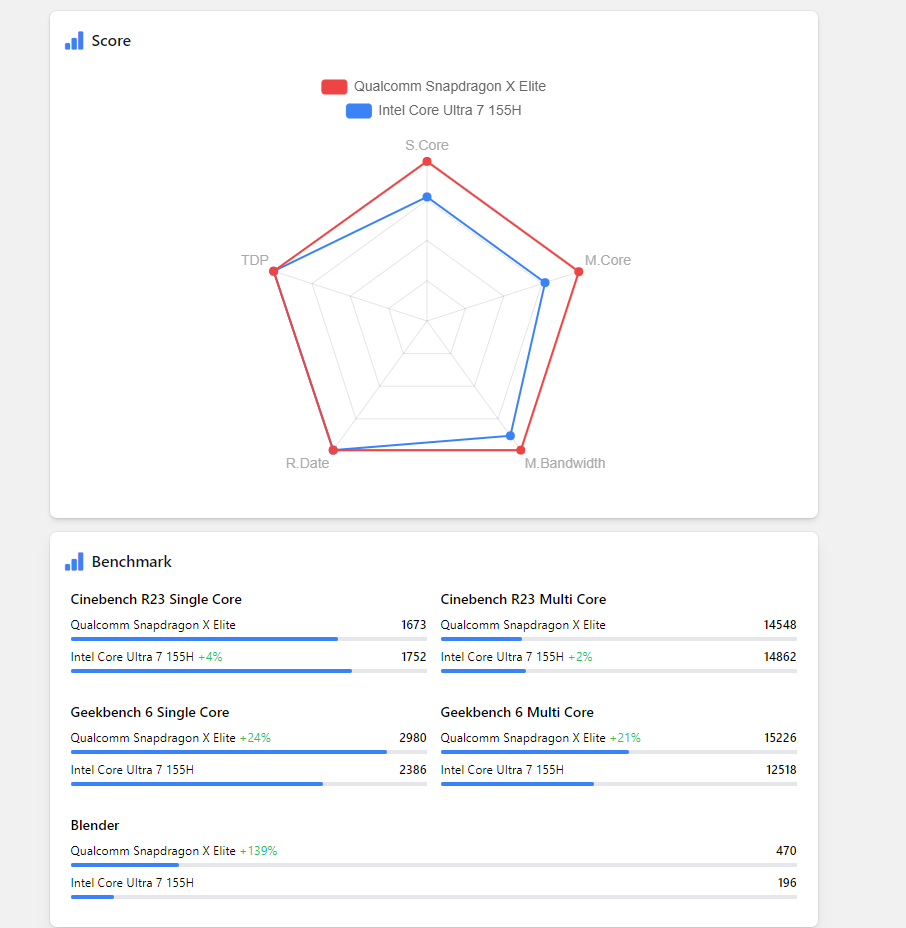
Task: Click the +2% Cinebench multi core badge
Action: coord(580,657)
